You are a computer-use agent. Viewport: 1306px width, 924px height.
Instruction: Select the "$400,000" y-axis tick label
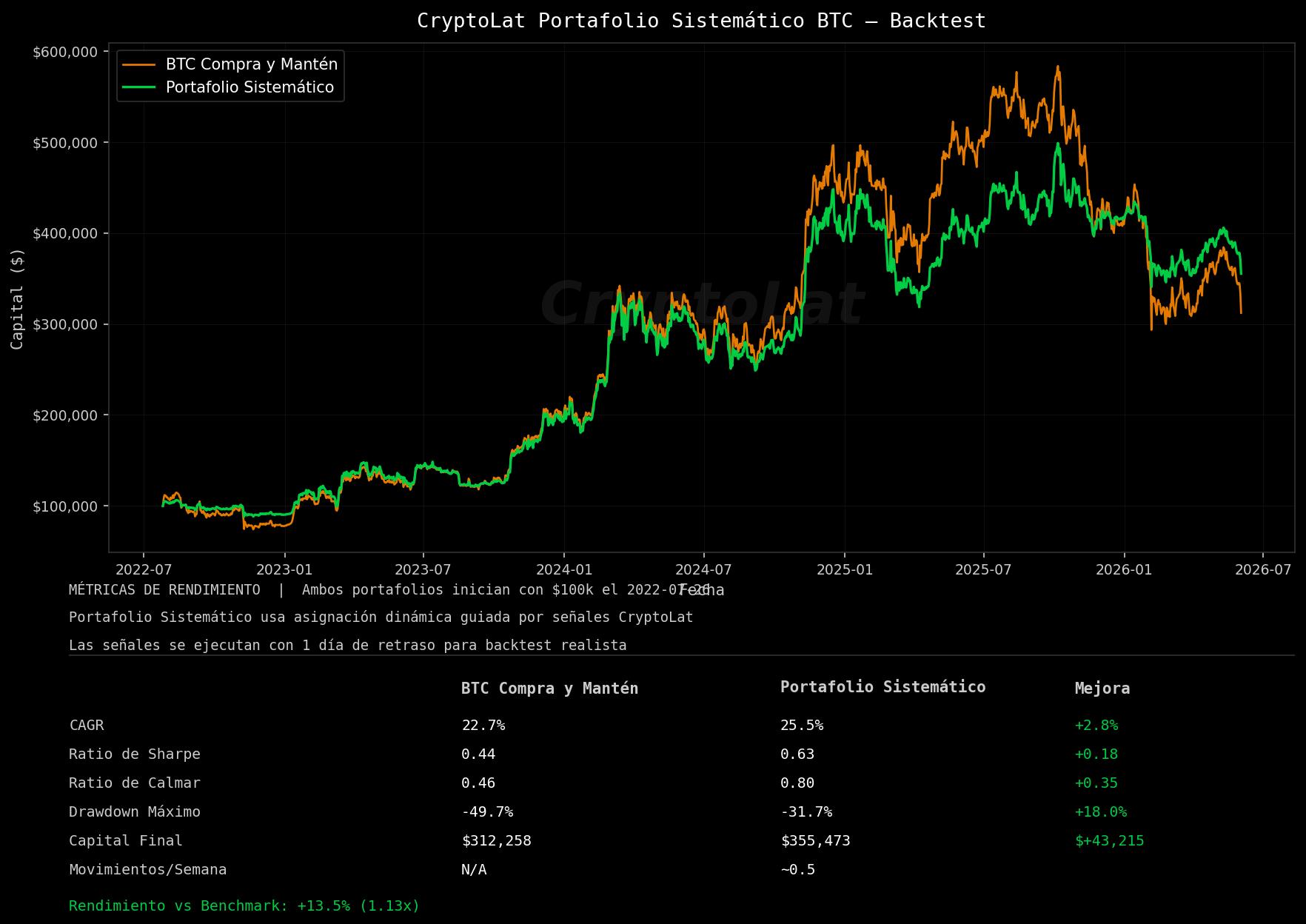point(65,234)
